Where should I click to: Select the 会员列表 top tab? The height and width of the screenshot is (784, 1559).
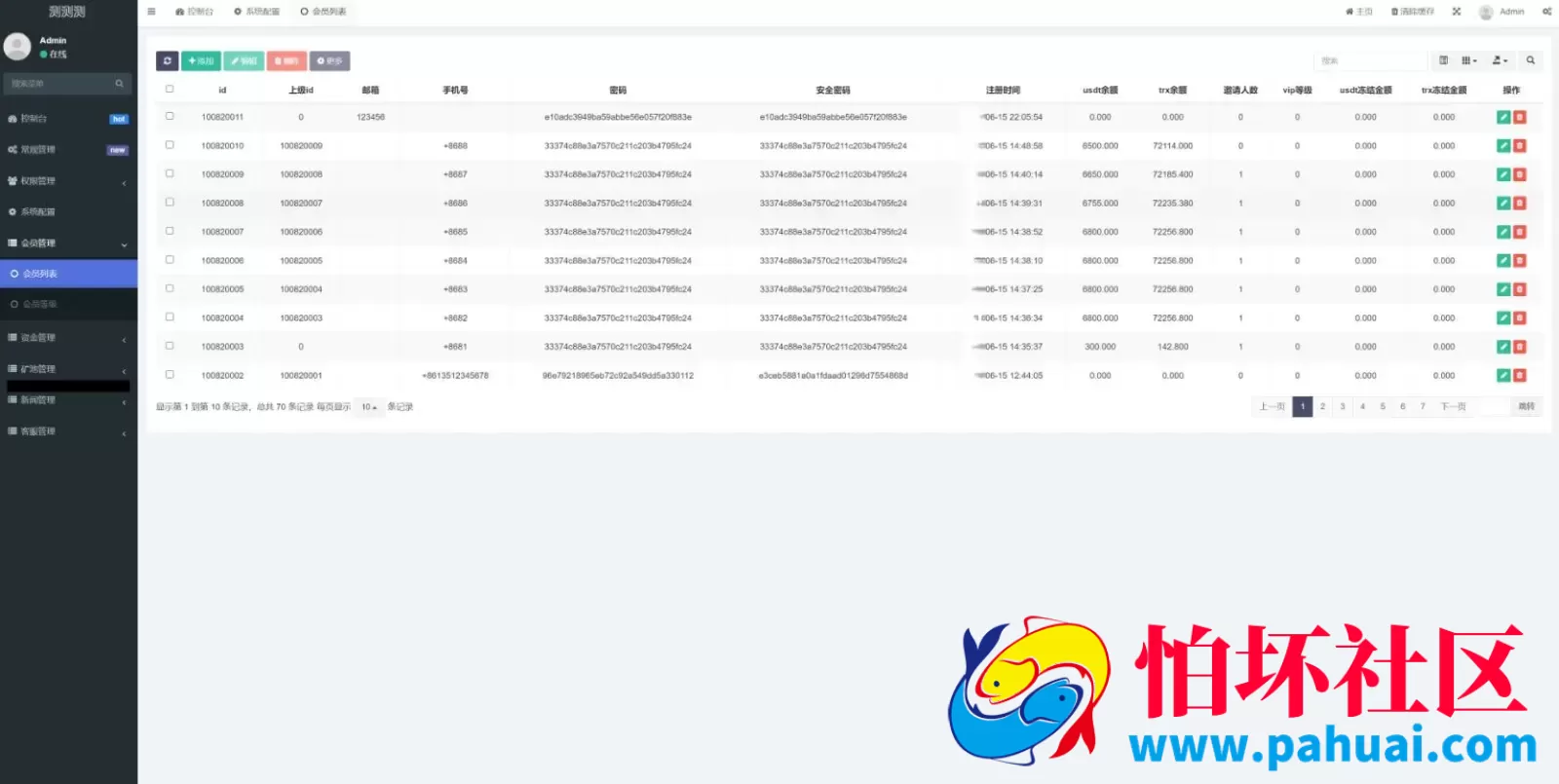[x=323, y=12]
